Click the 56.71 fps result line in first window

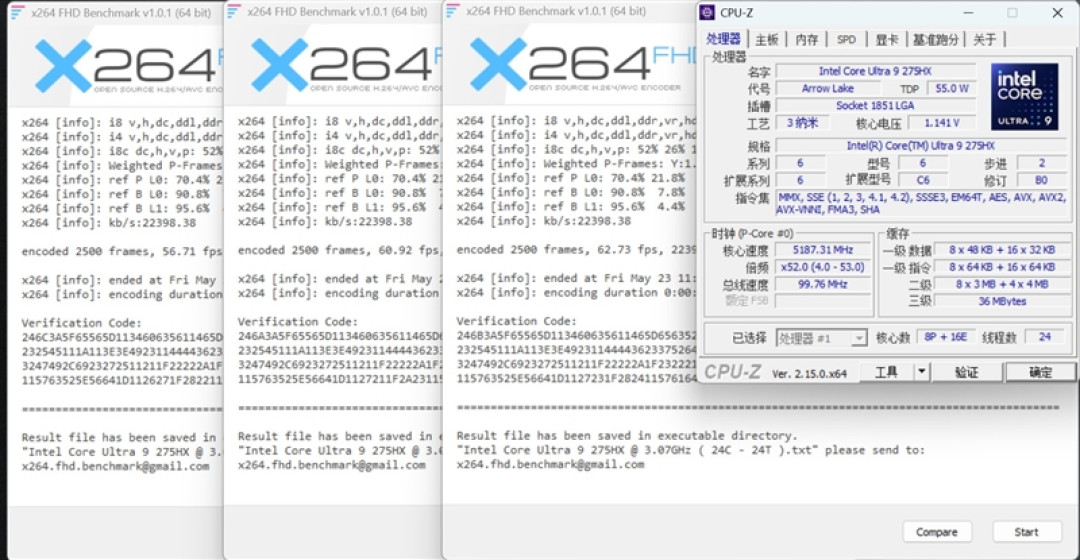[x=122, y=251]
